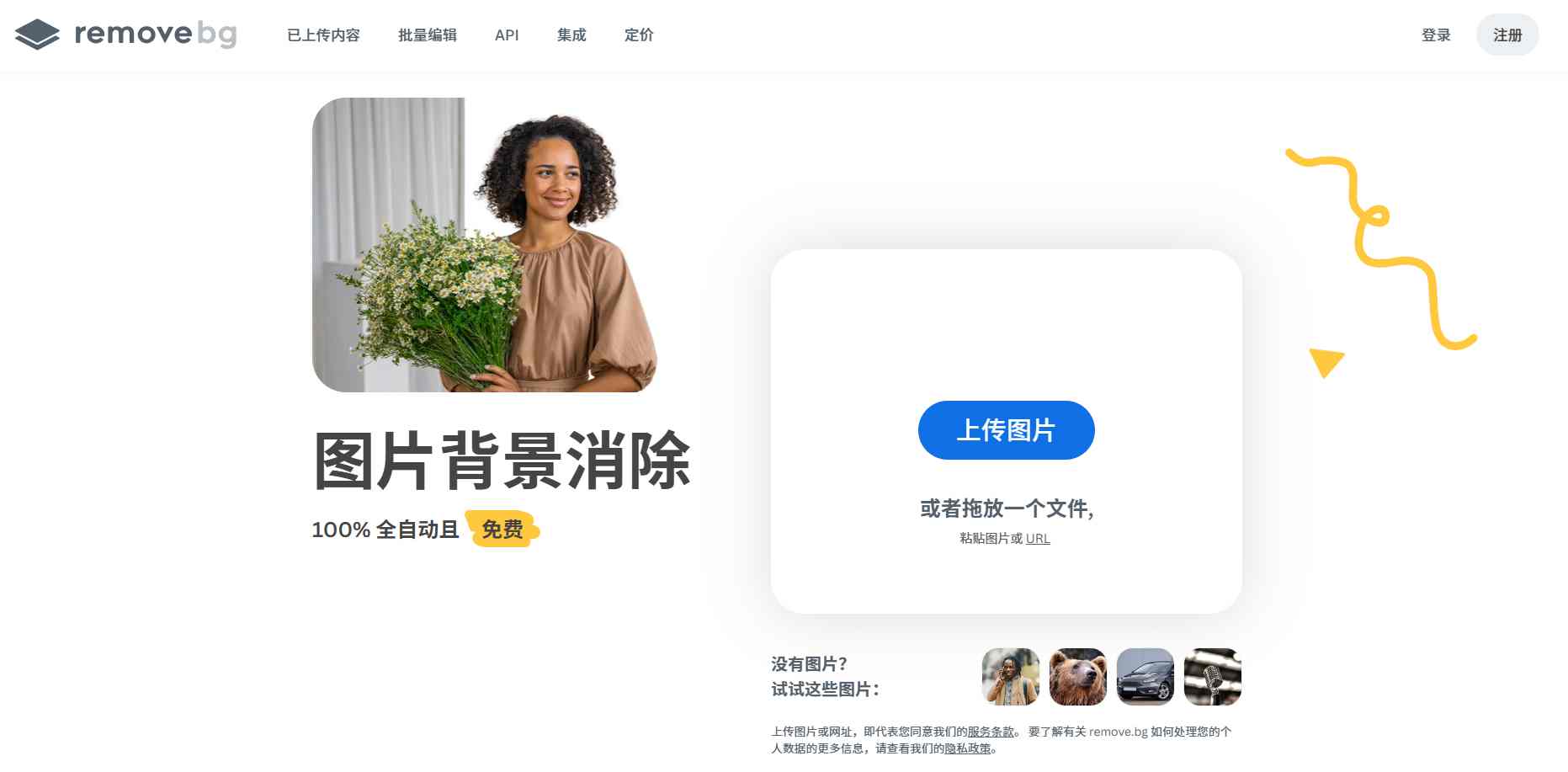Open the 定价 pricing page

coord(639,35)
